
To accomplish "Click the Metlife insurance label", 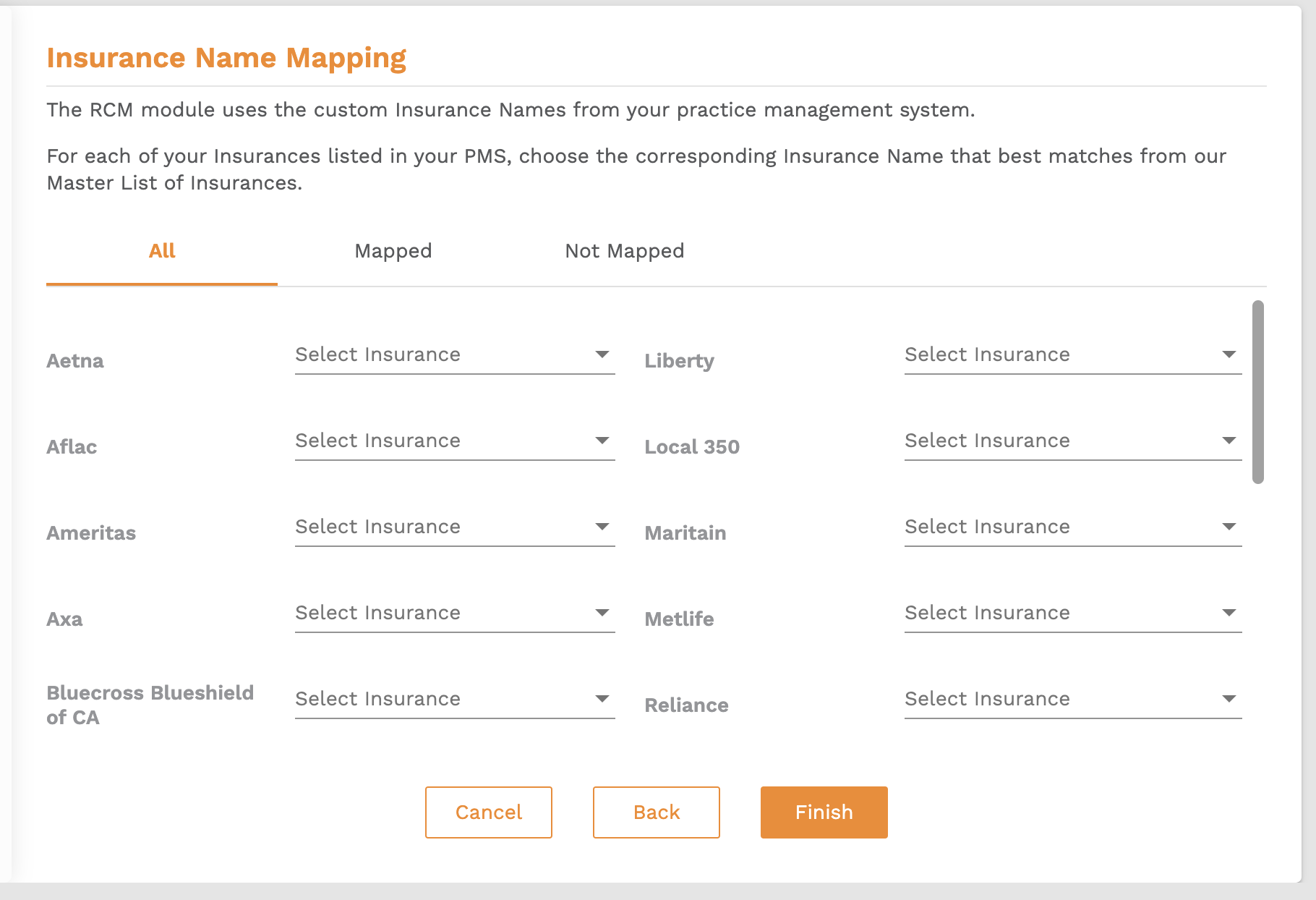I will [x=679, y=619].
